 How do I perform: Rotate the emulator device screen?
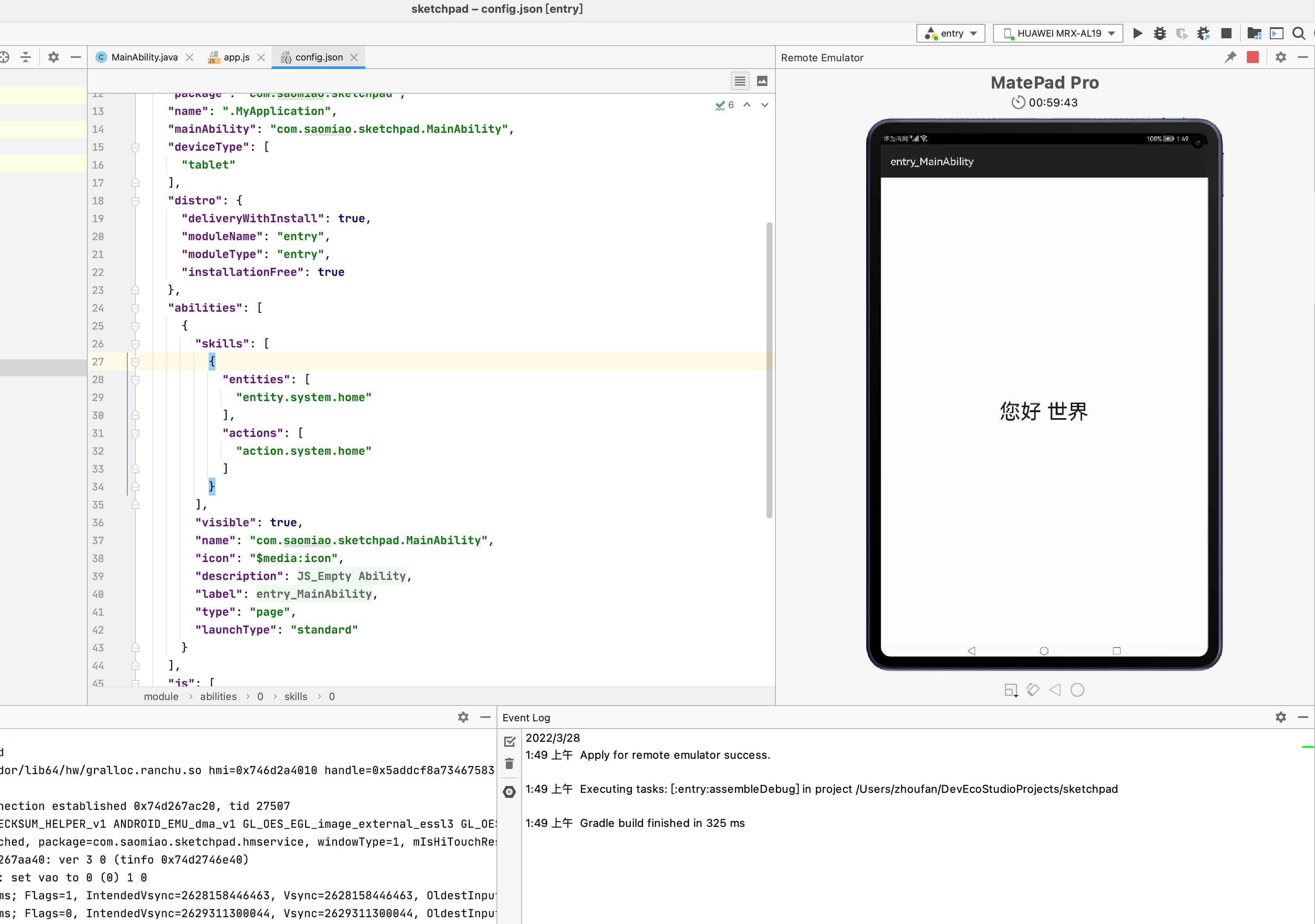pos(1033,690)
